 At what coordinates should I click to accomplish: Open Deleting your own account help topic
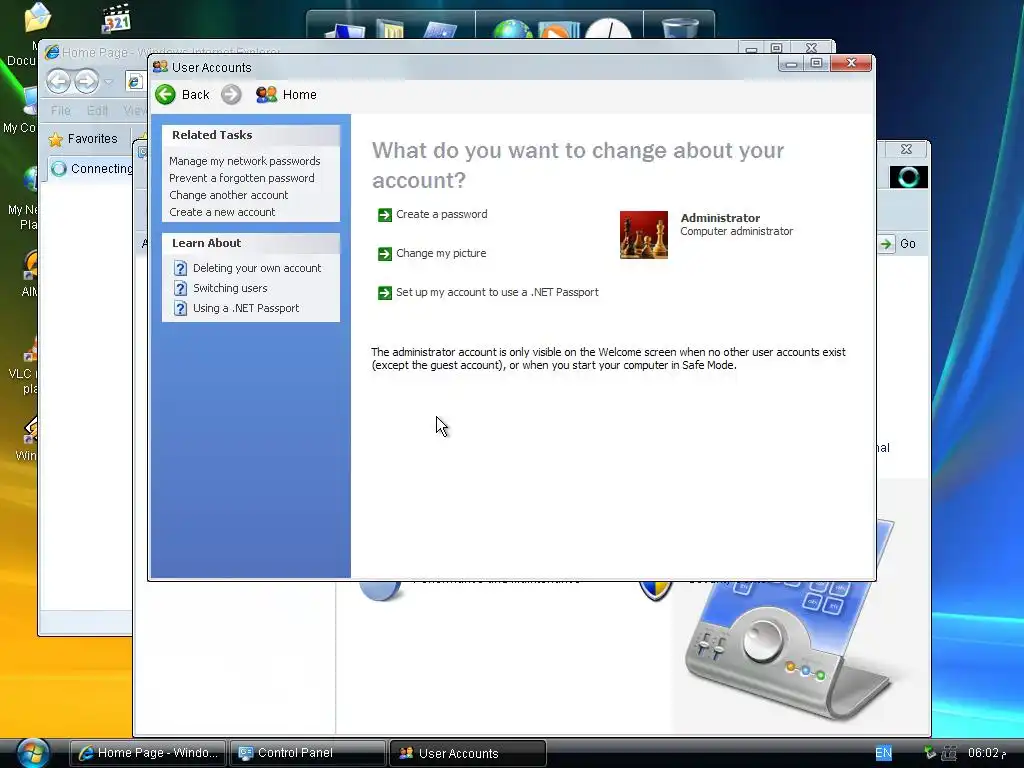coord(257,268)
